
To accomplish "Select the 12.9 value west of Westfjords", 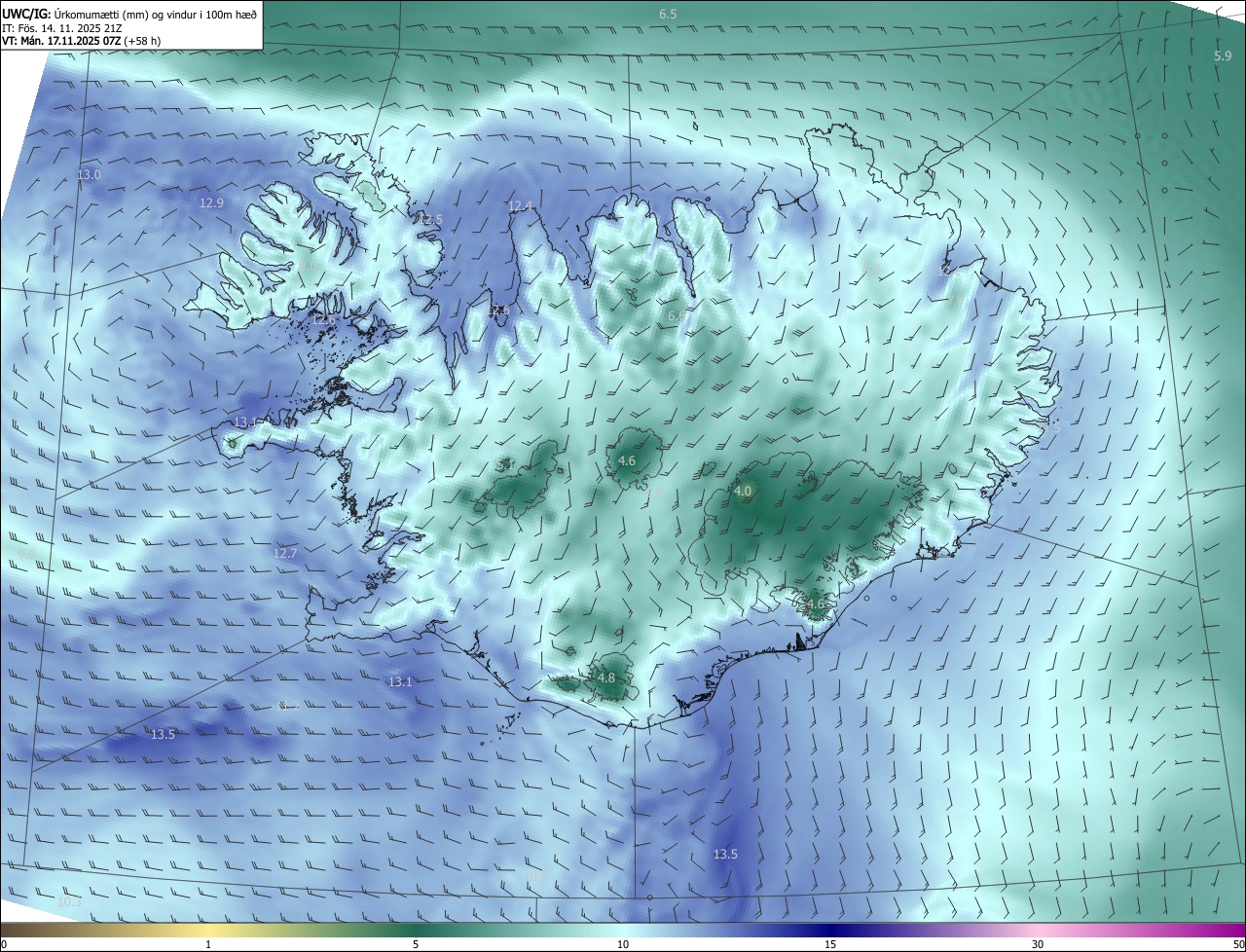I will click(211, 202).
